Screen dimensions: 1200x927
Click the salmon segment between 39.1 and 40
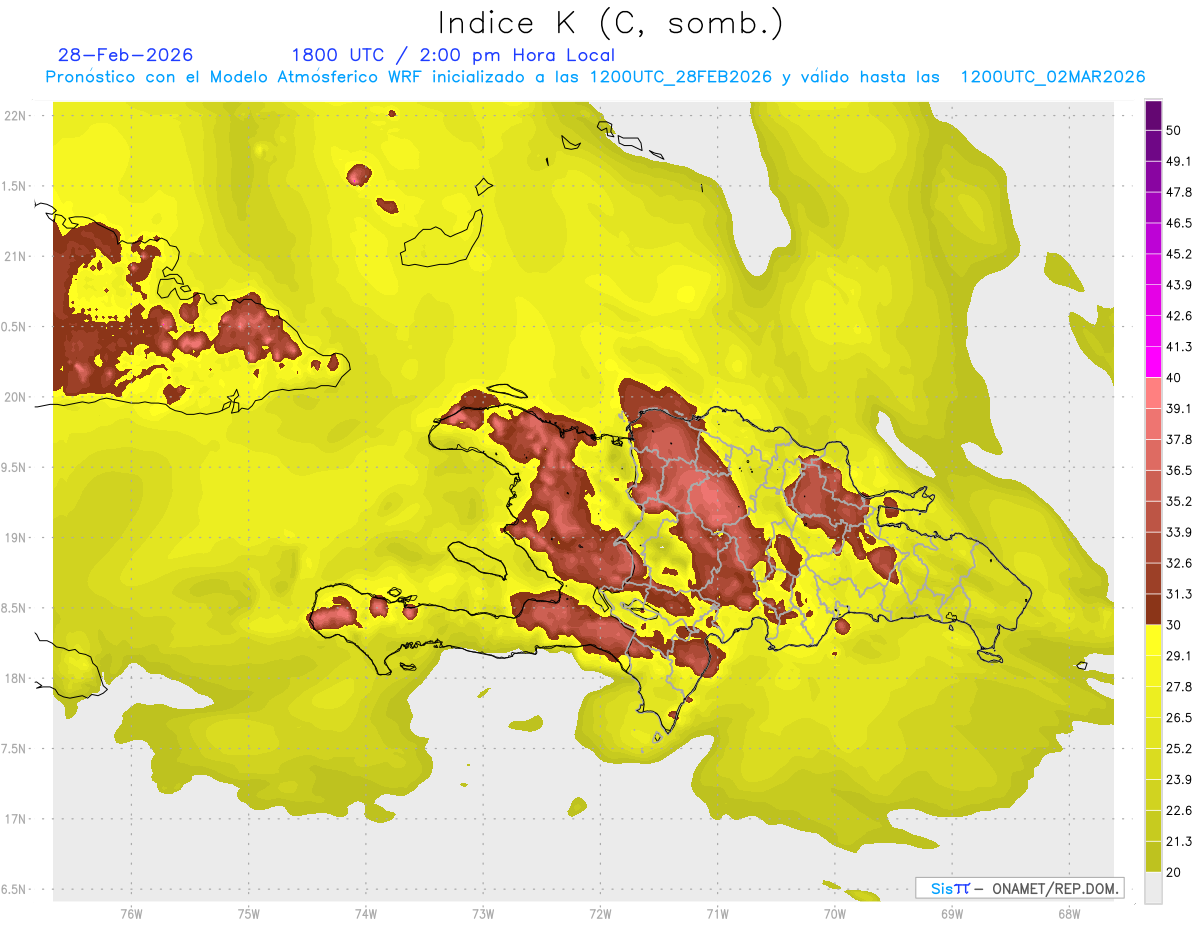1153,393
